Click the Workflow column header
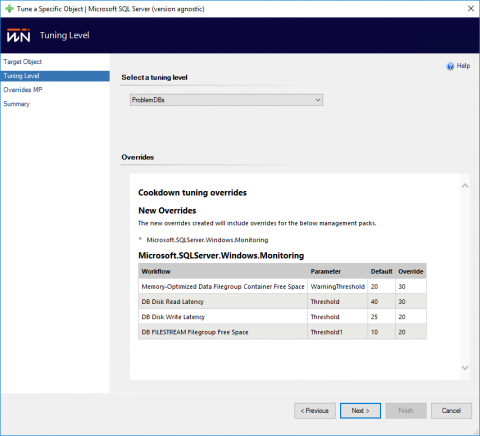The width and height of the screenshot is (480, 436). [223, 271]
